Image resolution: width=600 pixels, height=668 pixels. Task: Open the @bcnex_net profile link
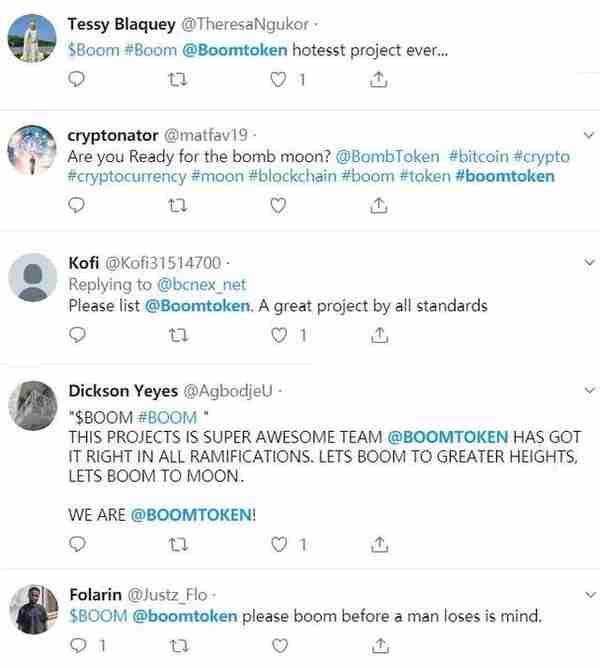pos(202,284)
